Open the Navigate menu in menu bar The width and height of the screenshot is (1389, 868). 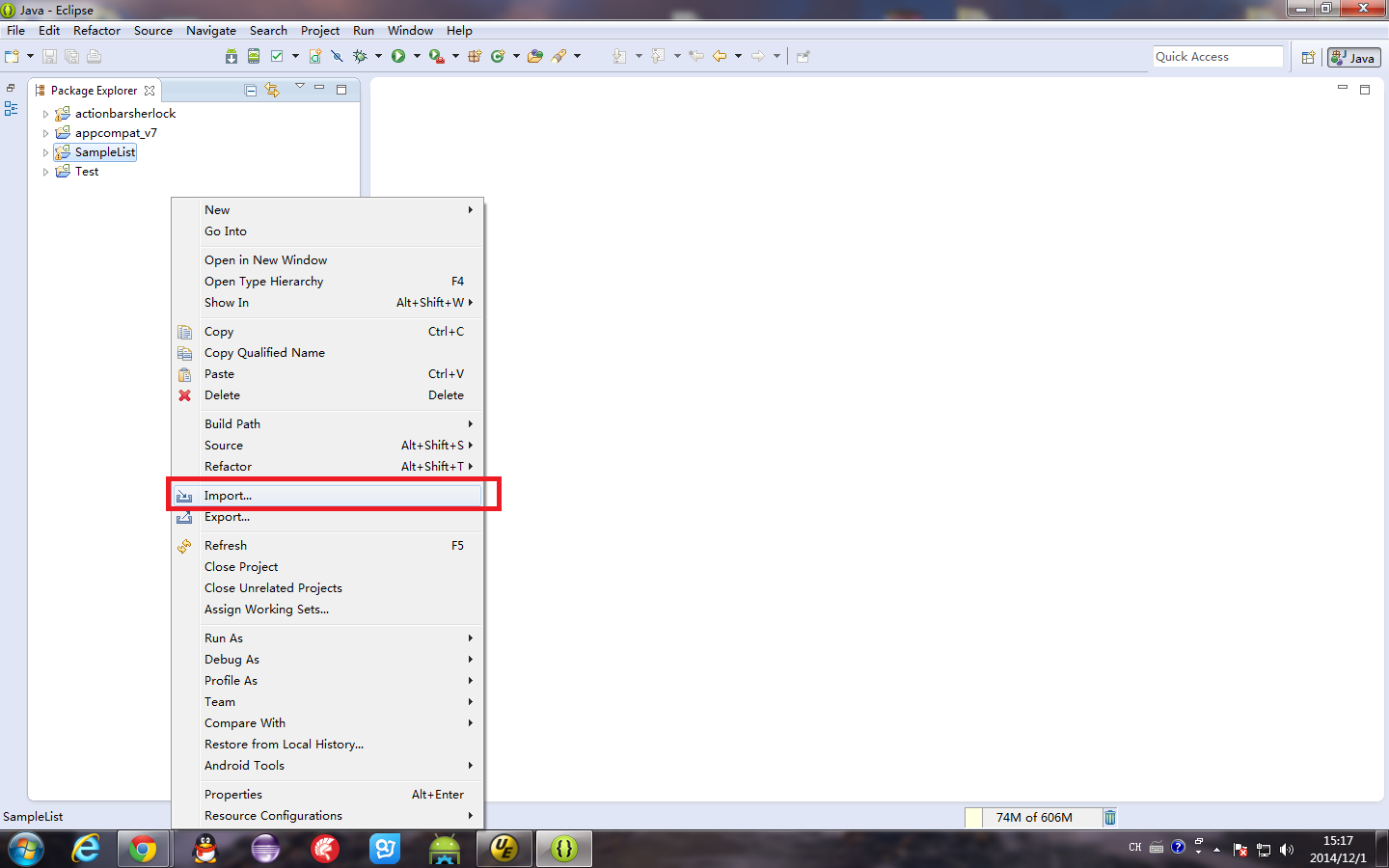pos(210,31)
